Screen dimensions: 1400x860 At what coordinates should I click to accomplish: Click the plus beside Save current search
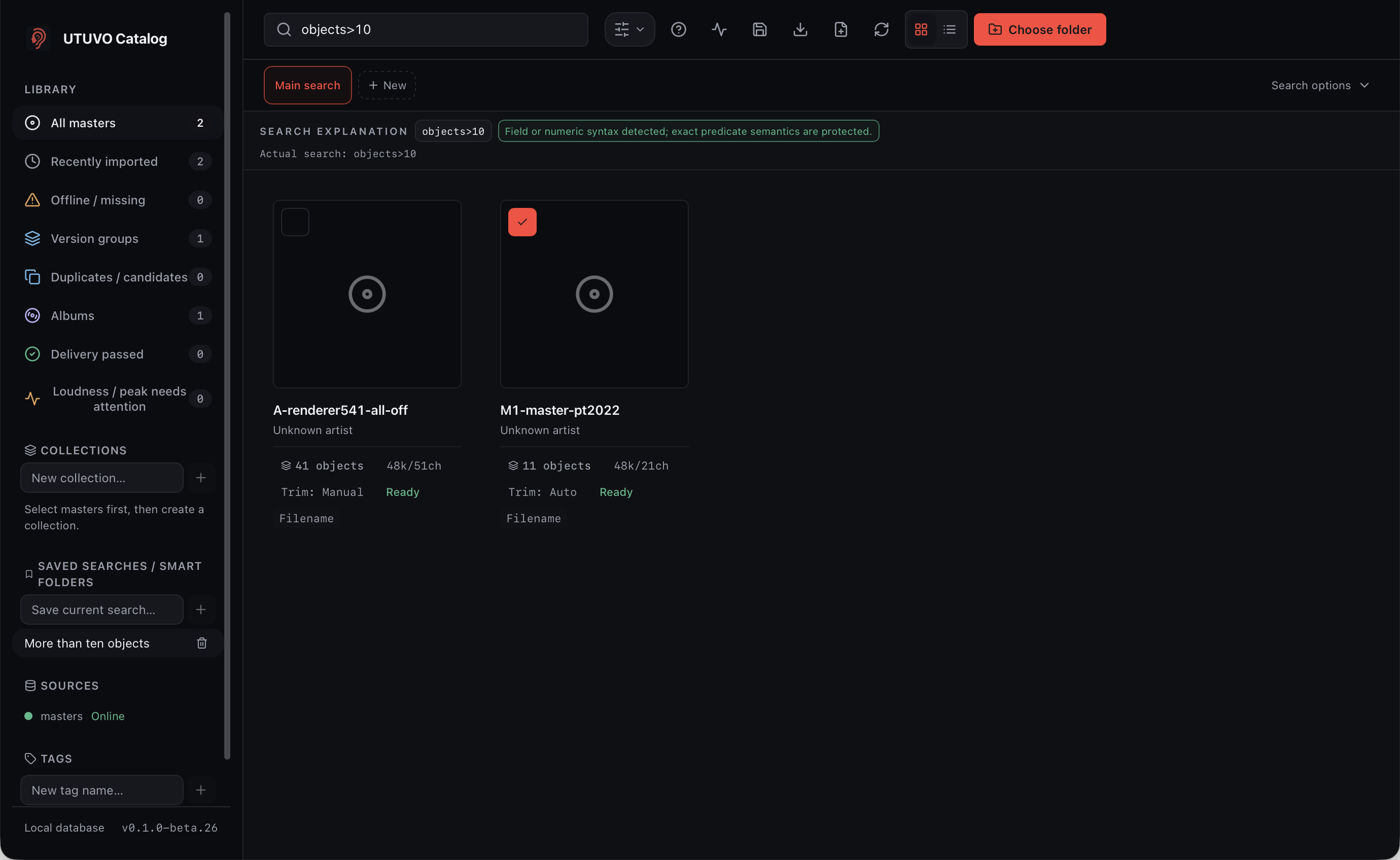point(201,610)
